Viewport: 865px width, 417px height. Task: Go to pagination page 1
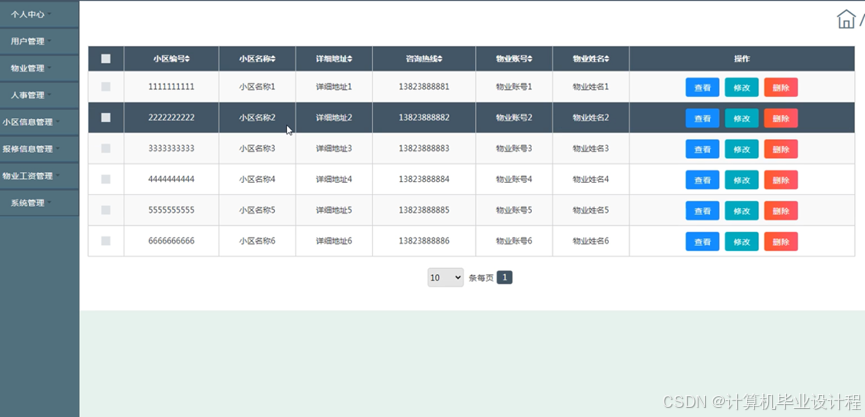point(504,277)
